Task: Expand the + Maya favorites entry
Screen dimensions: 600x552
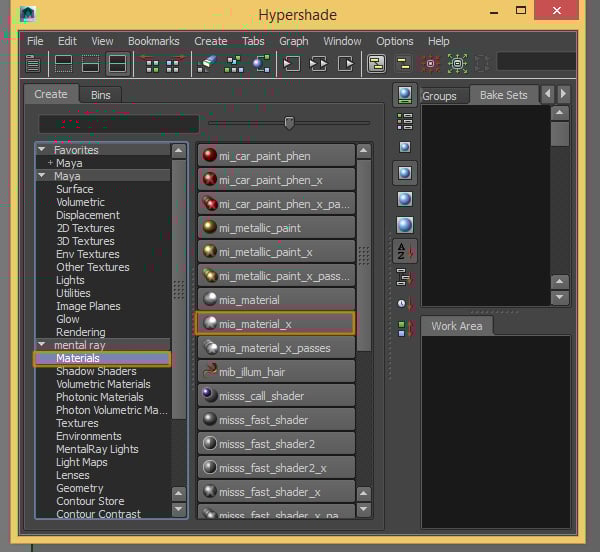Action: tap(50, 163)
